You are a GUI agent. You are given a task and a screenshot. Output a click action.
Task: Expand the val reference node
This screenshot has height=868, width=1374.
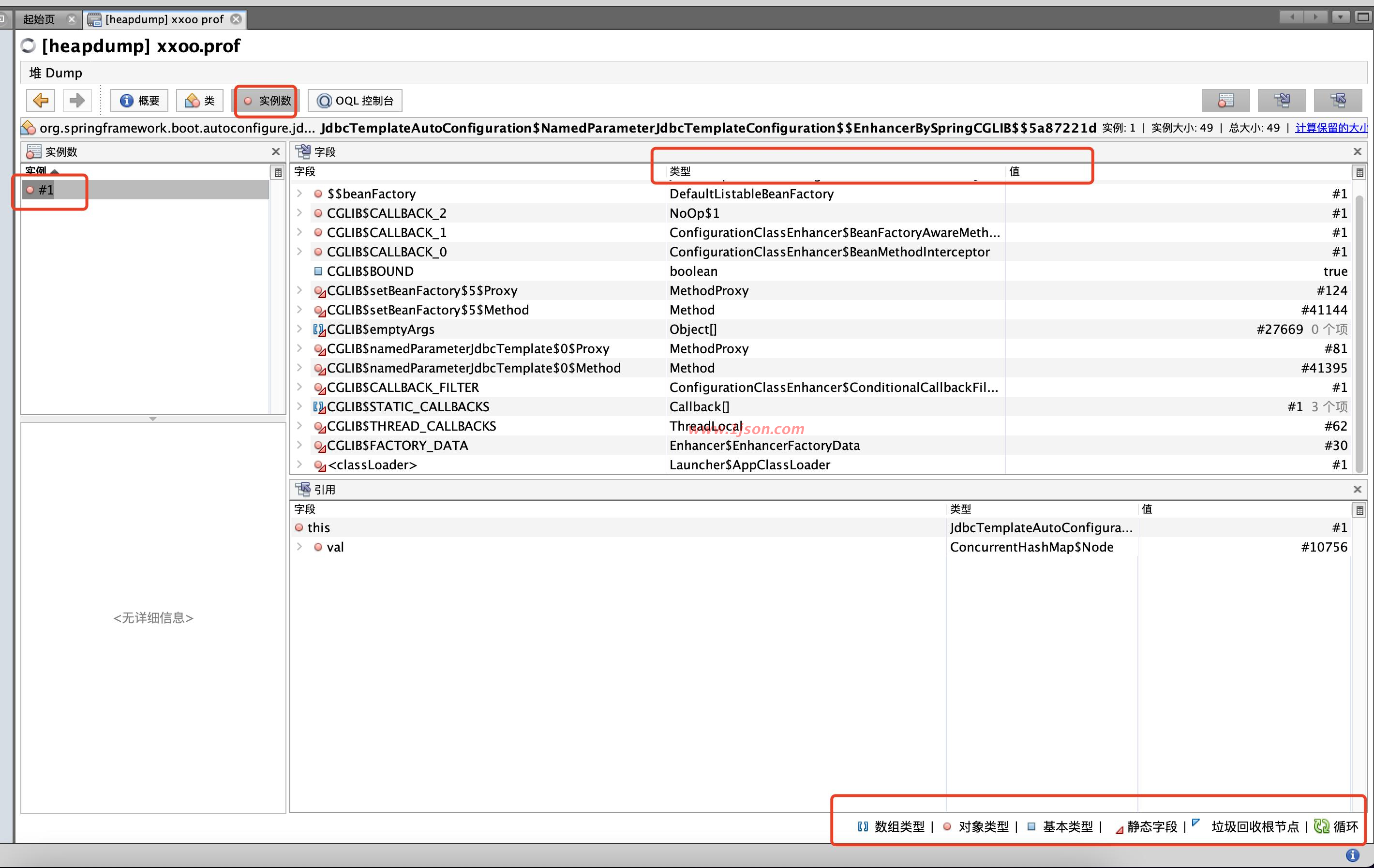coord(299,547)
